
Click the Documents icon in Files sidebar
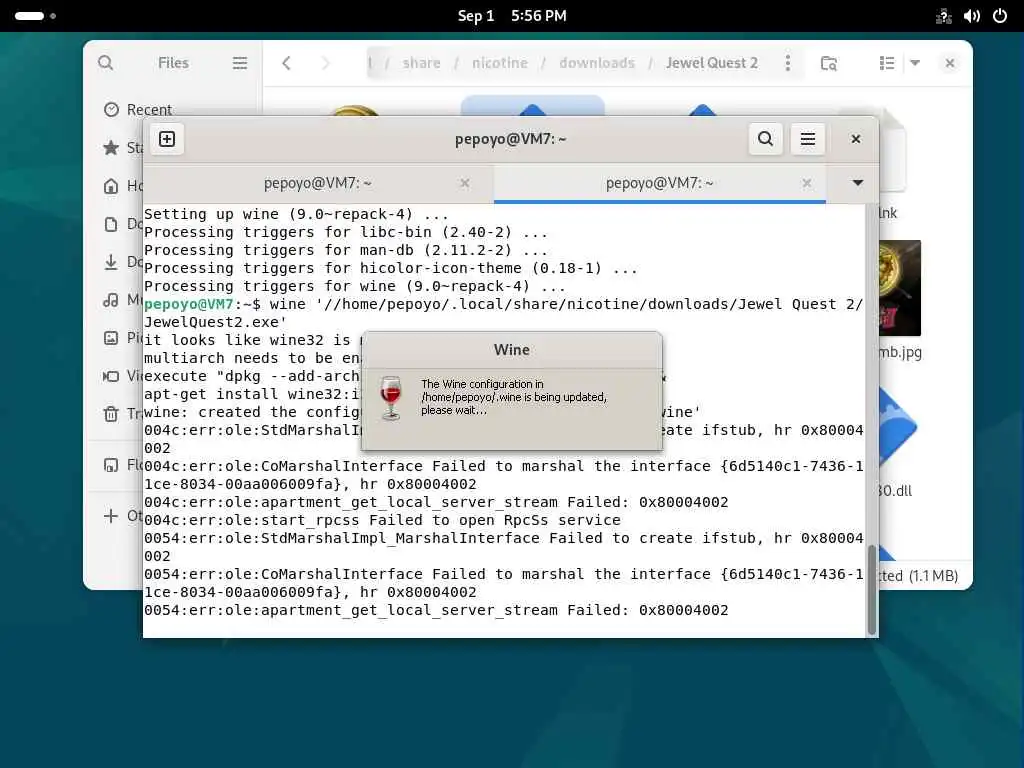pos(111,224)
